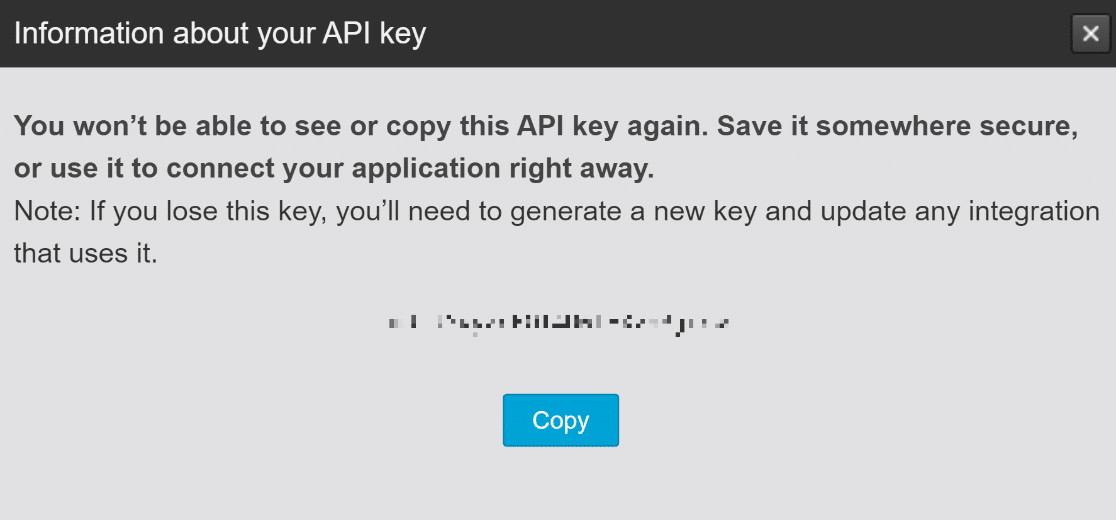This screenshot has height=520, width=1116.
Task: Close the API key information dialog
Action: 1090,33
